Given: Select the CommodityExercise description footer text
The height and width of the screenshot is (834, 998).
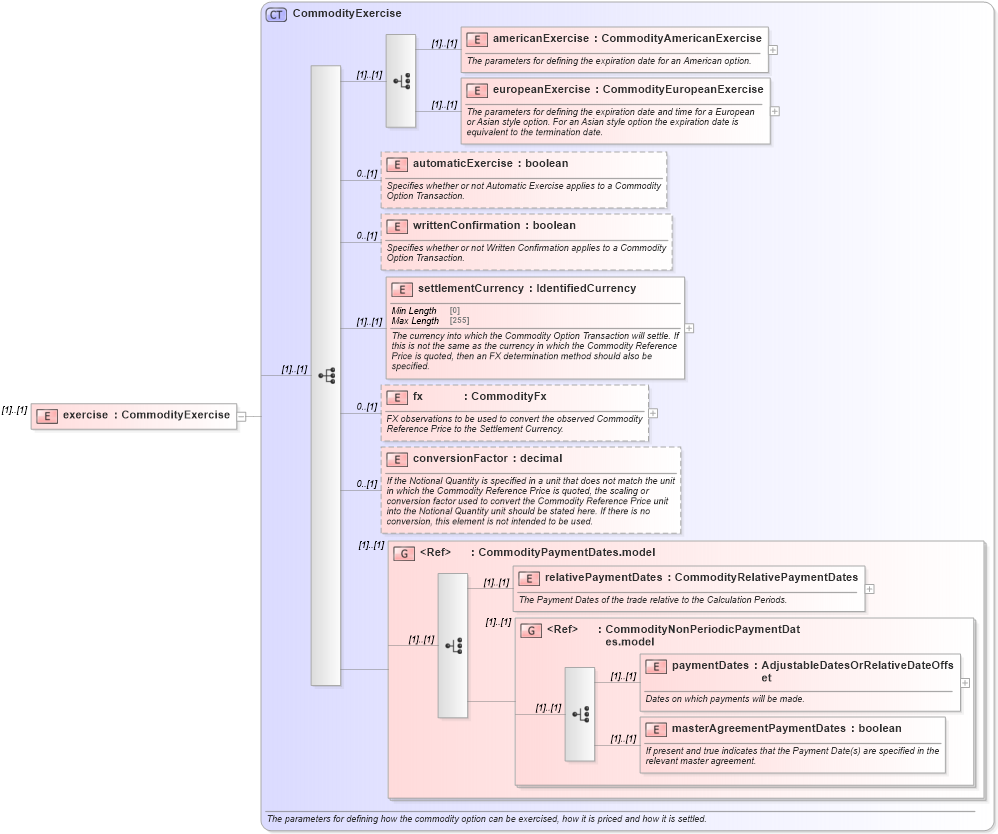Looking at the screenshot, I should click(487, 817).
